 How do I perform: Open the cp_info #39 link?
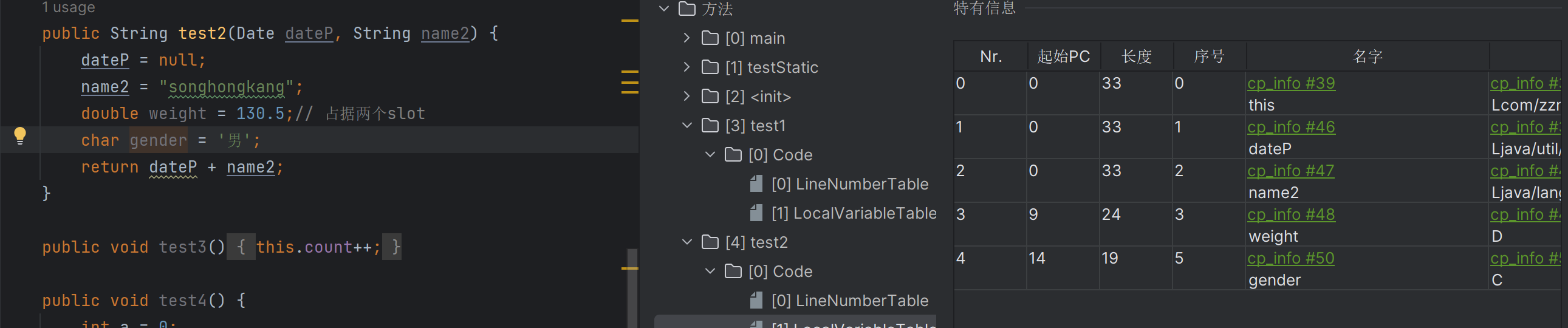pyautogui.click(x=1290, y=83)
